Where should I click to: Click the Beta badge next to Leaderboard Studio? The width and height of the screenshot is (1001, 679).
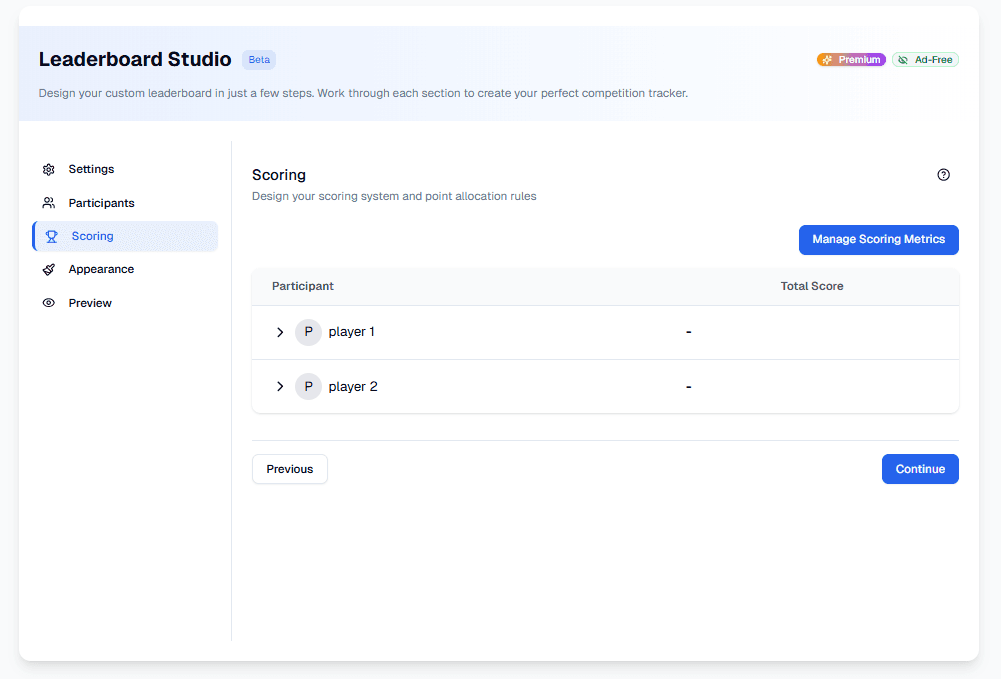point(258,59)
